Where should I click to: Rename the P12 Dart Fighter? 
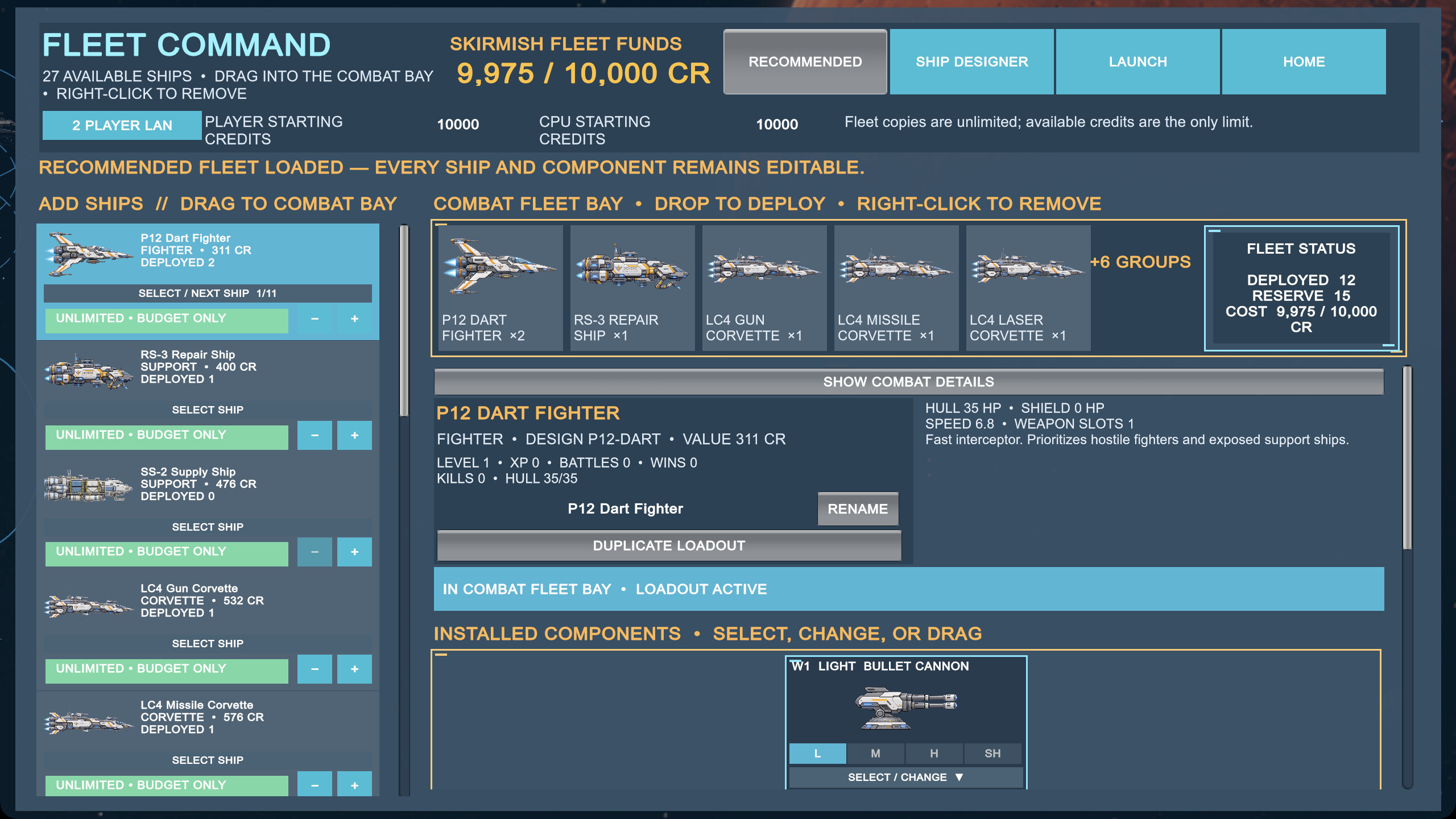[x=858, y=509]
